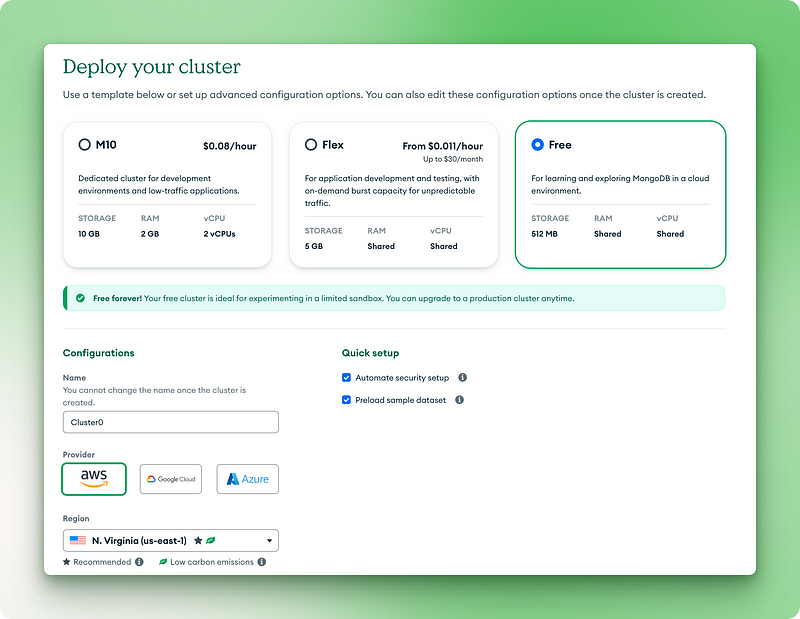Screen dimensions: 800x619
Task: Click the Quick setup section heading
Action: [x=370, y=353]
